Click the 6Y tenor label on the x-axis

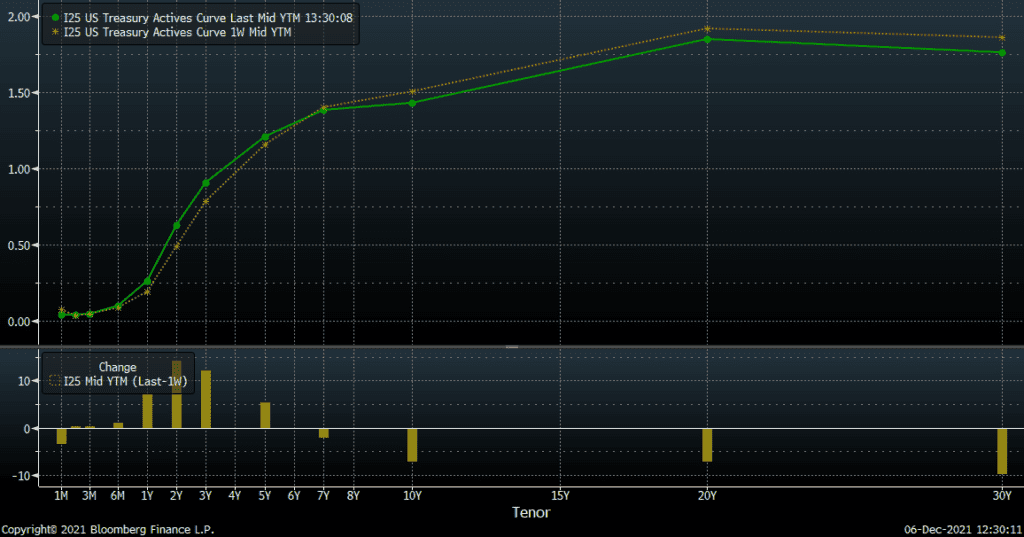[294, 496]
